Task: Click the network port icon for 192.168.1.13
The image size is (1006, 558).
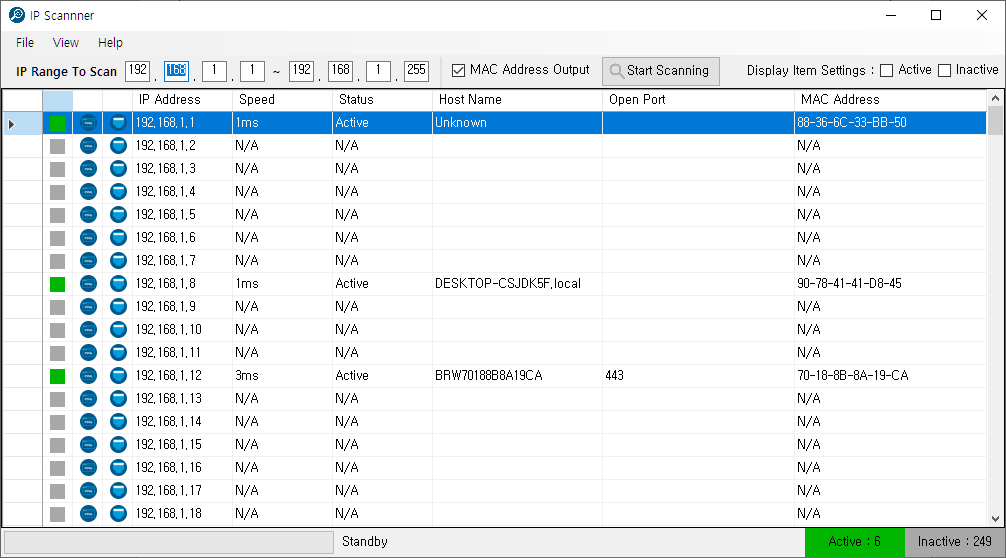Action: pyautogui.click(x=118, y=399)
